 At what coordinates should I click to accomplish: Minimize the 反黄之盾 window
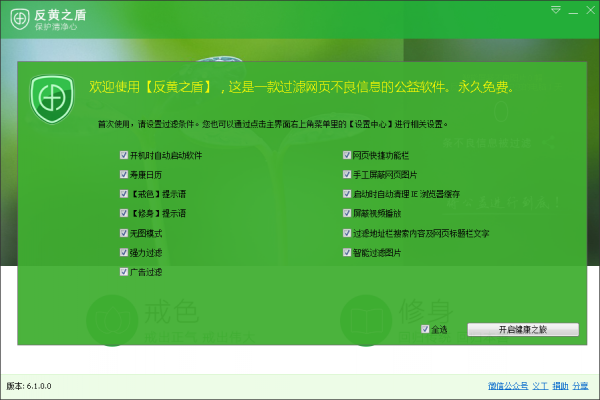573,12
